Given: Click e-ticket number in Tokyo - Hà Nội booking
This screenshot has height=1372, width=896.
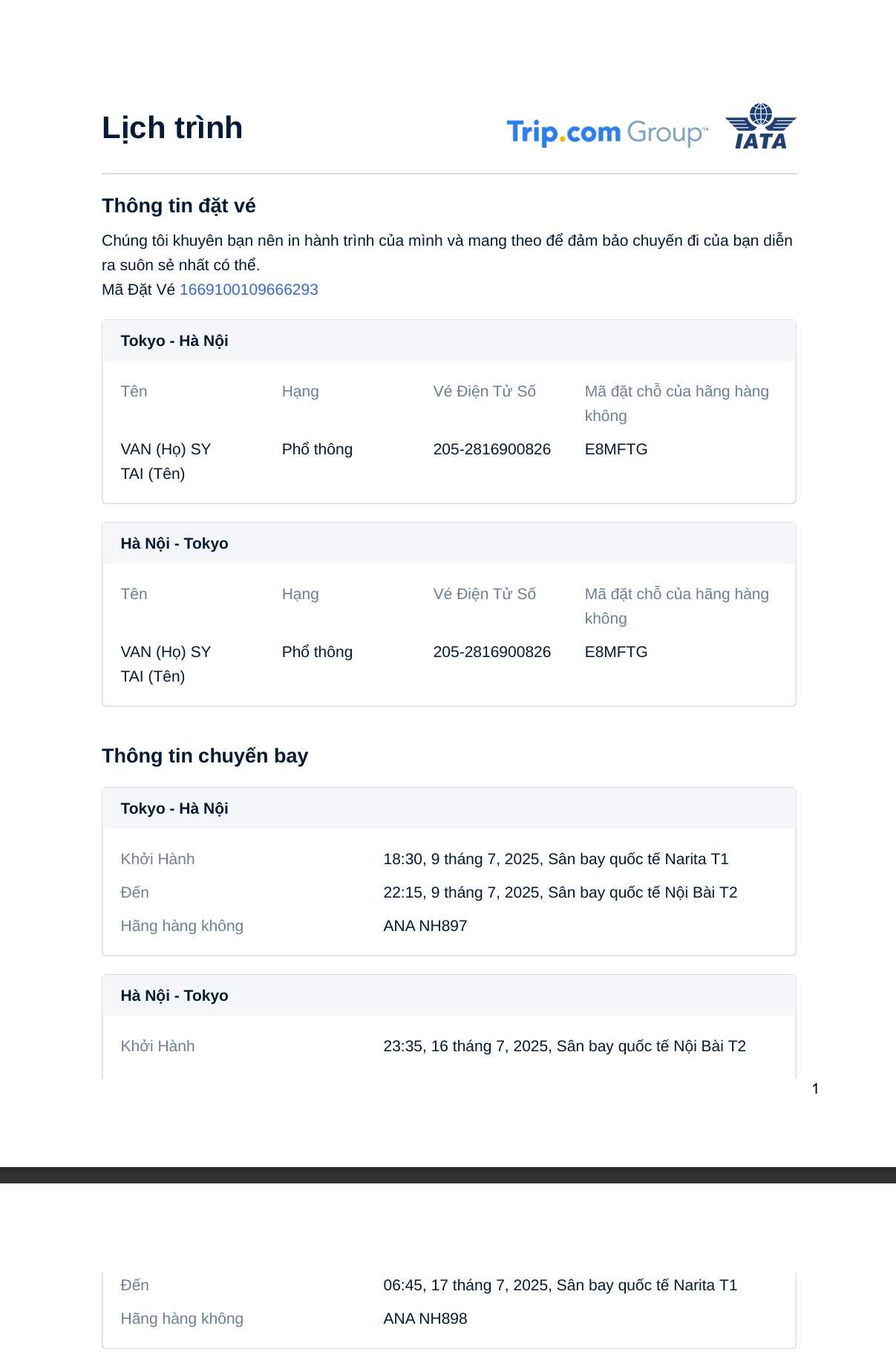Looking at the screenshot, I should (x=492, y=449).
